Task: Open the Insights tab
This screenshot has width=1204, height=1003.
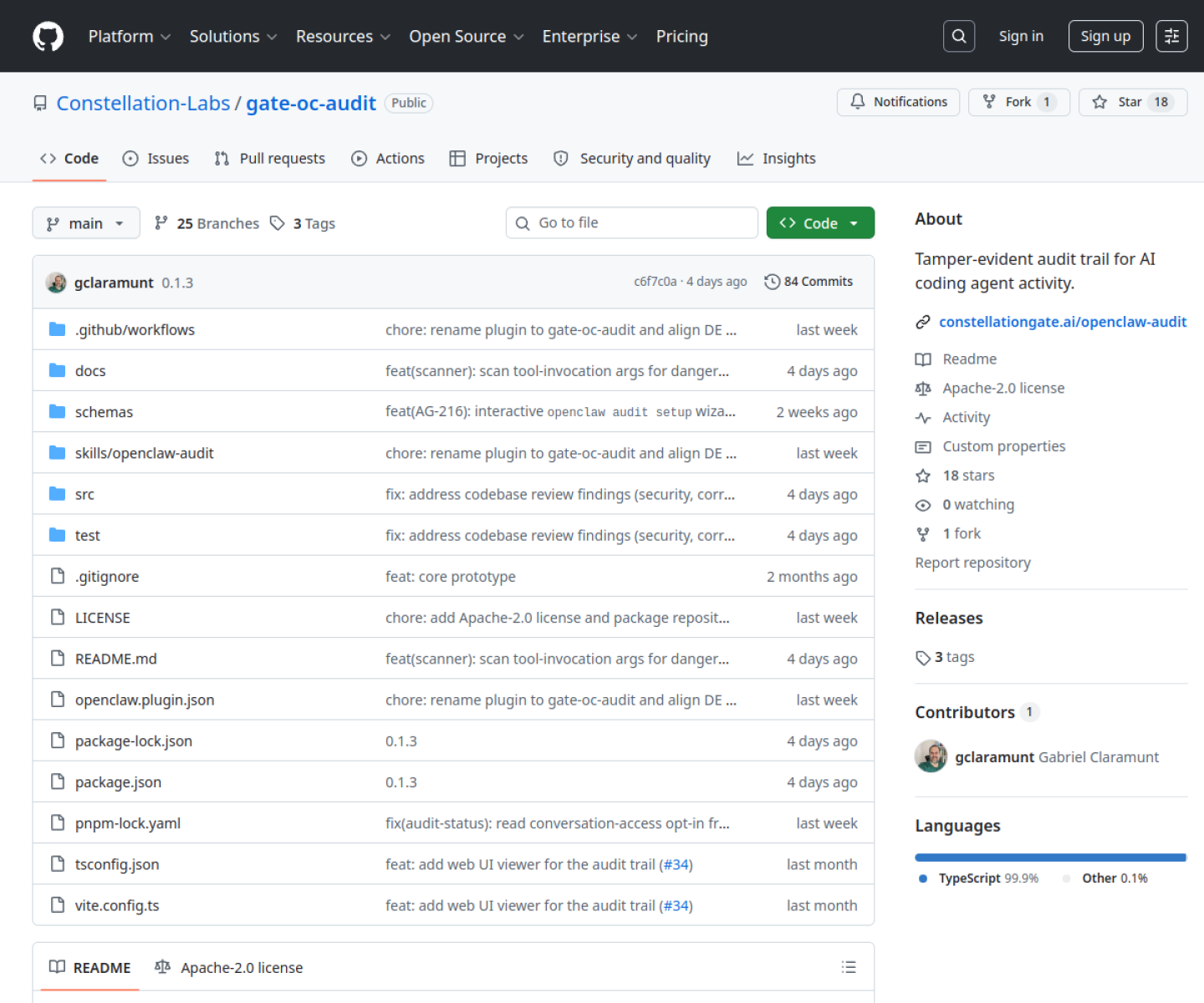Action: (776, 159)
